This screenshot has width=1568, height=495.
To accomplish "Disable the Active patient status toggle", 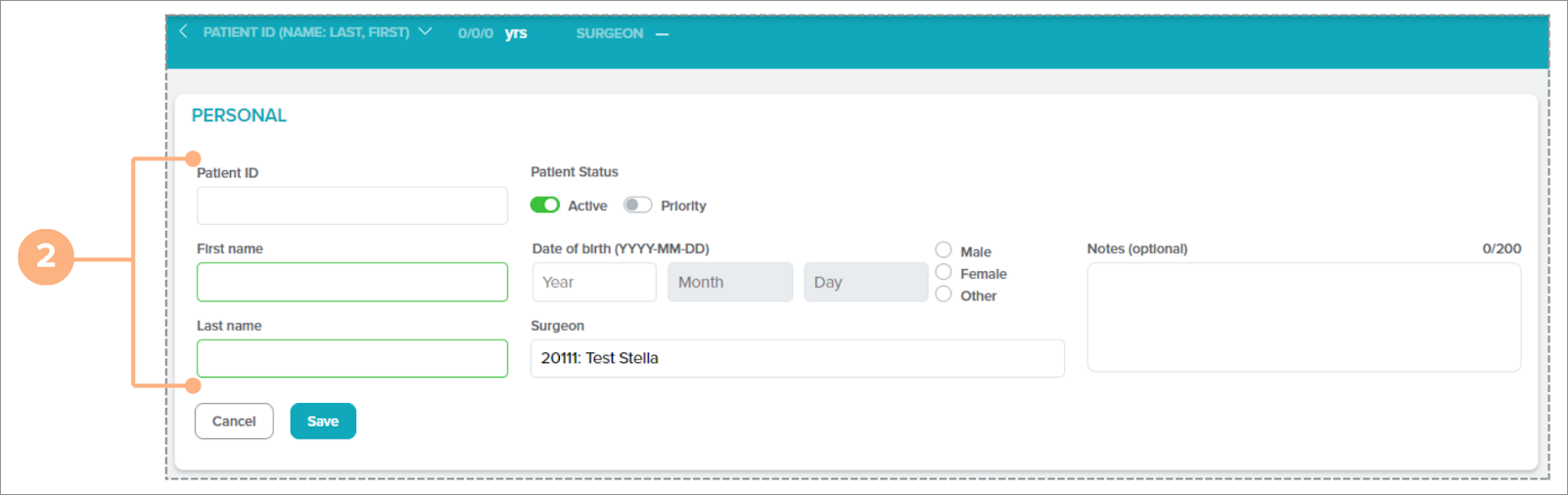I will tap(545, 205).
